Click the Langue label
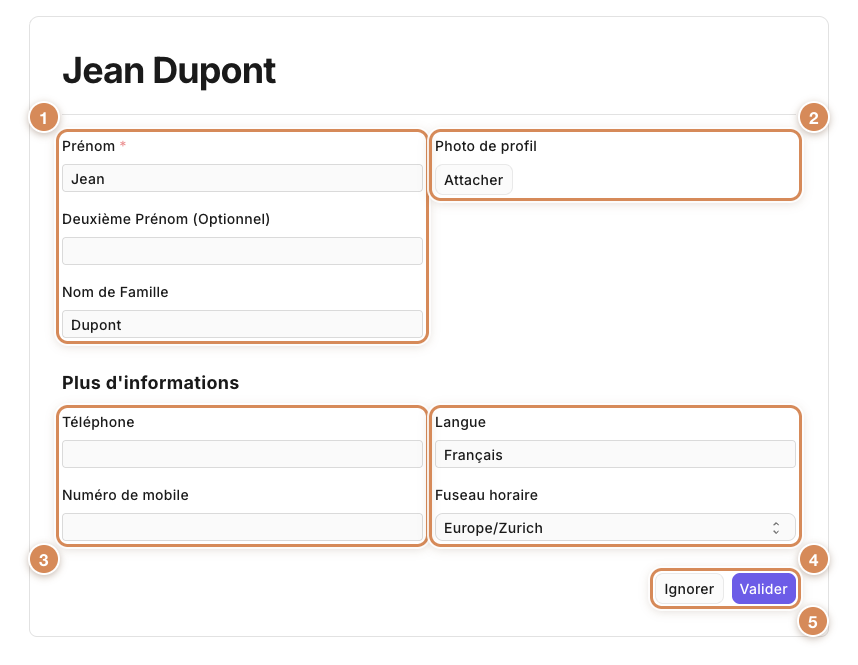Screen dimensions: 858x665 [x=460, y=422]
